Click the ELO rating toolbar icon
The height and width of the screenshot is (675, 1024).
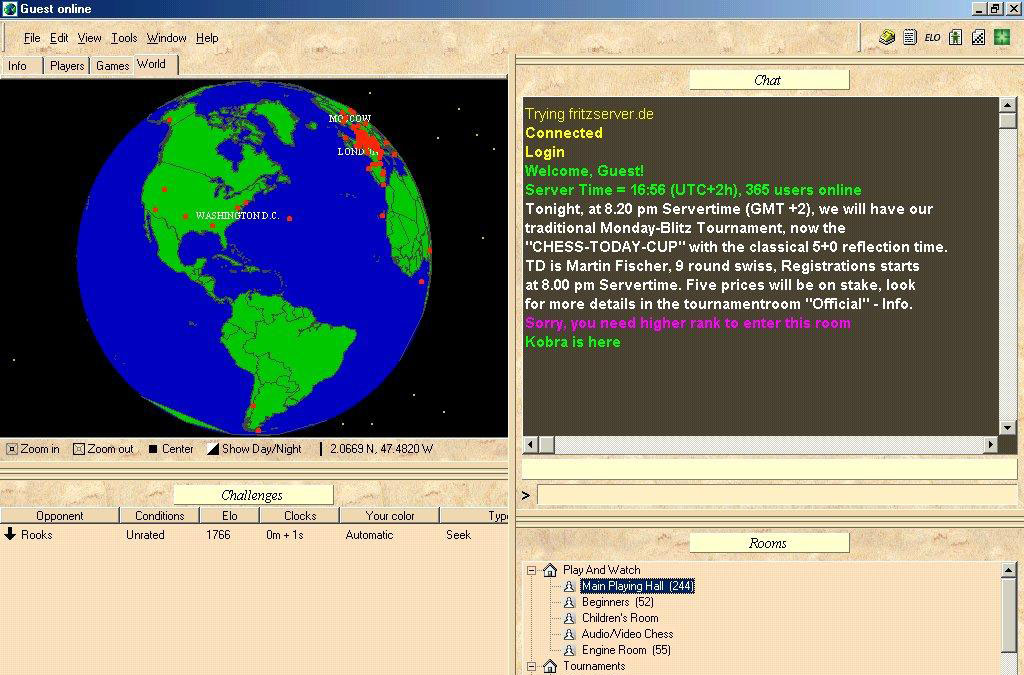point(932,38)
